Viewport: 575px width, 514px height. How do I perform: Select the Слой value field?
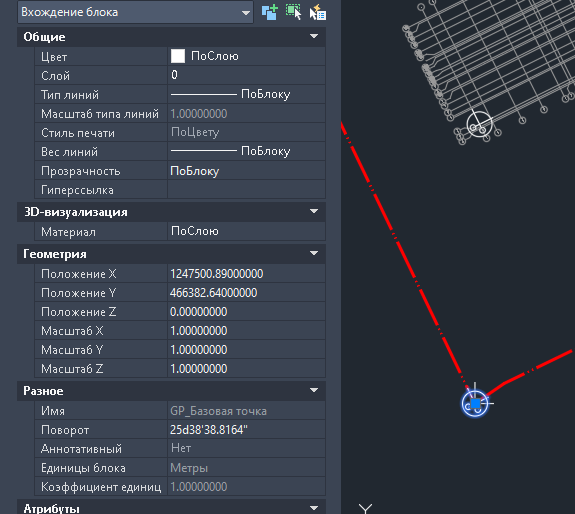click(246, 75)
